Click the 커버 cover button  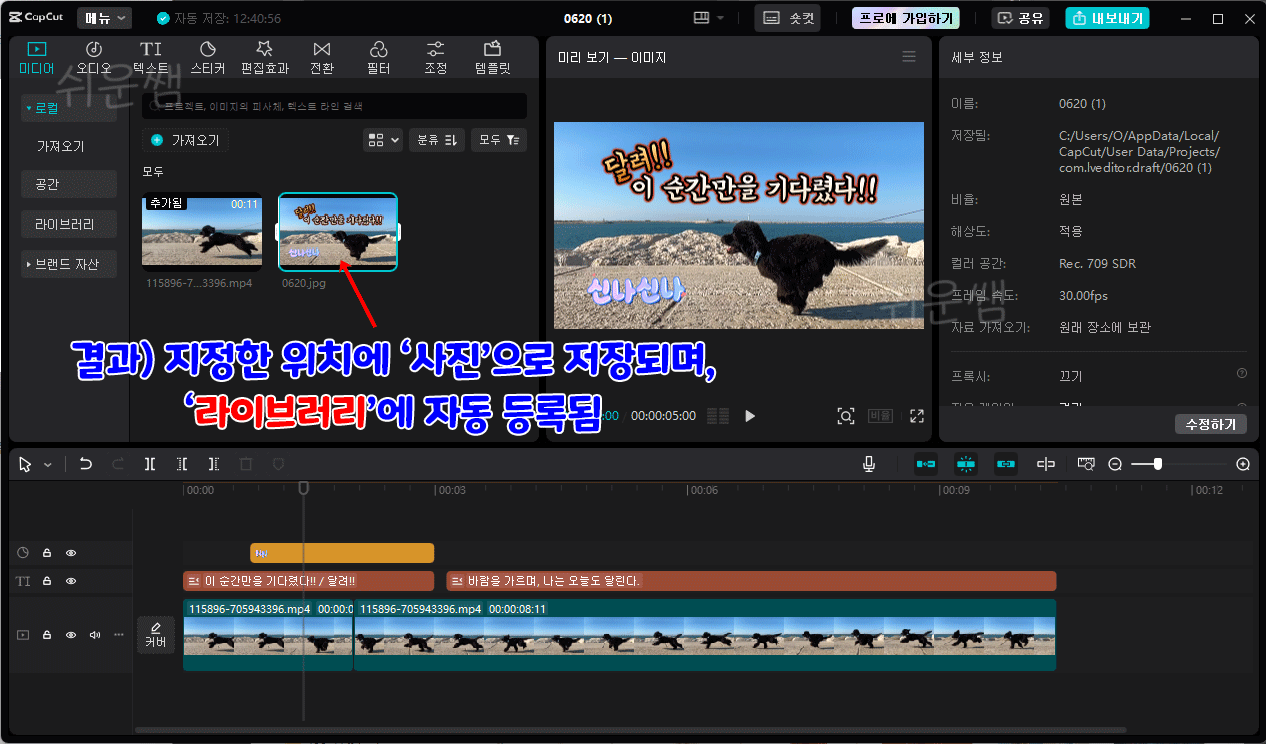[x=156, y=635]
